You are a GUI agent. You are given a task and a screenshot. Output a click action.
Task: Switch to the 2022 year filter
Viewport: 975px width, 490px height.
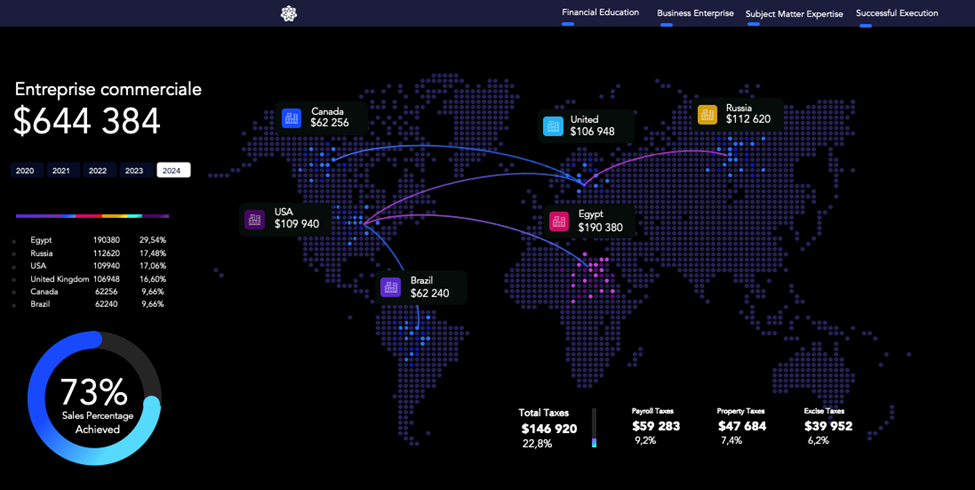pos(97,171)
